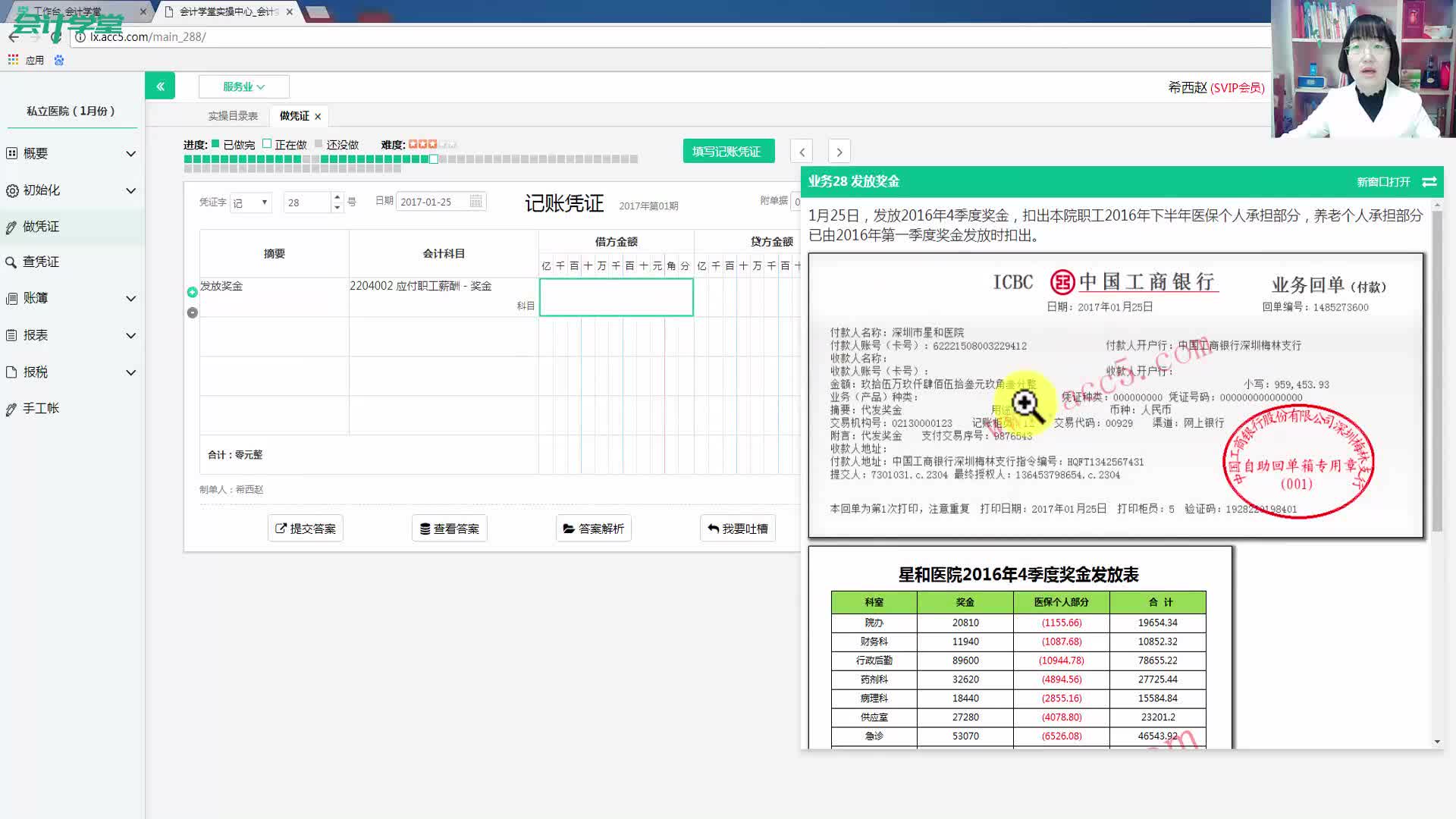Click 提交答案 button
Screen dimensions: 1456x819
pos(306,529)
